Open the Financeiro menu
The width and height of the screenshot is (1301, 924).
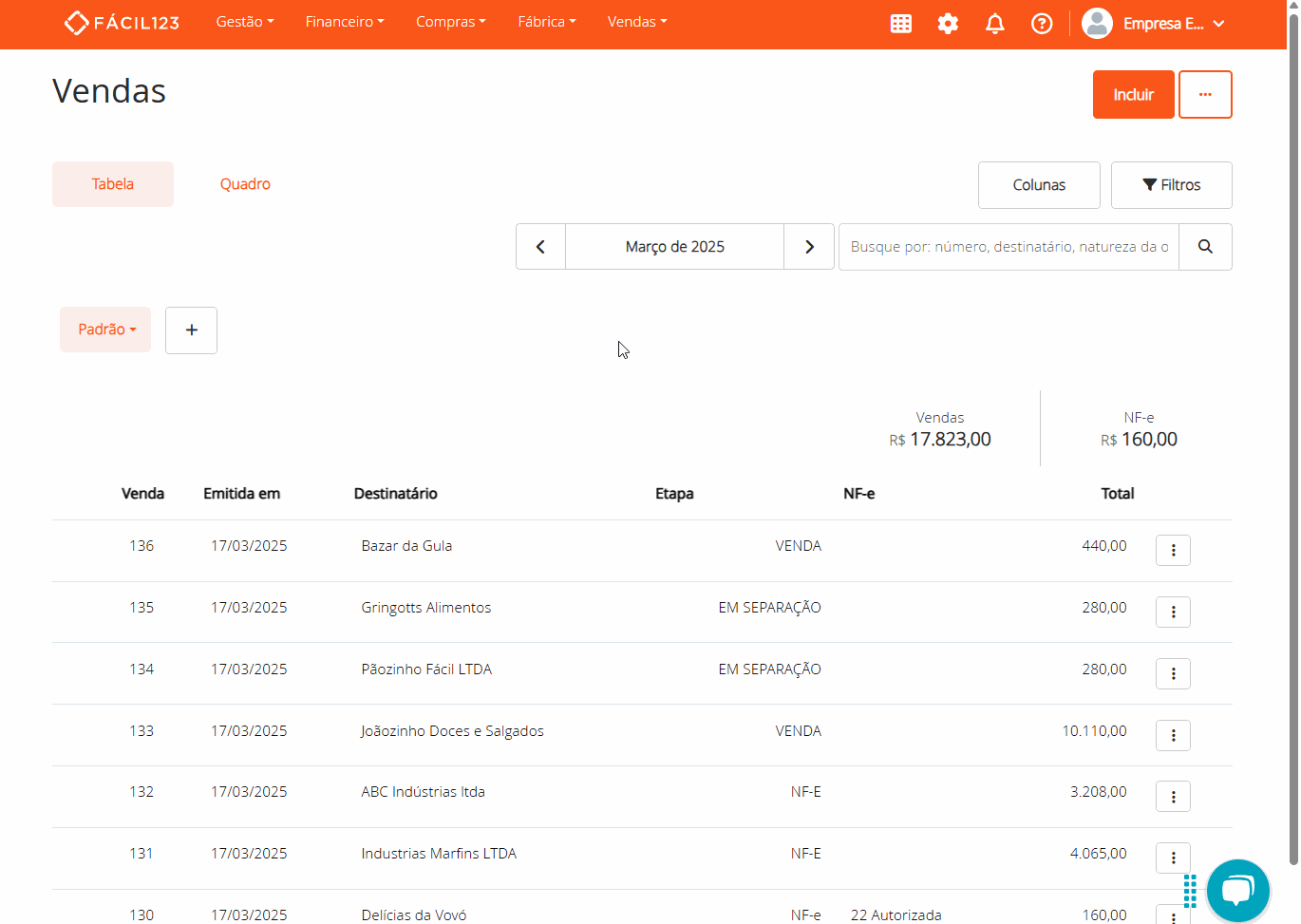click(x=344, y=21)
